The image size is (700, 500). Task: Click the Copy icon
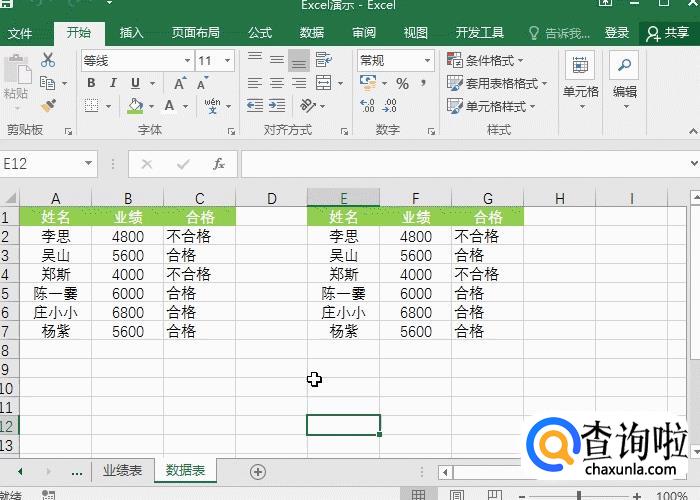click(47, 83)
